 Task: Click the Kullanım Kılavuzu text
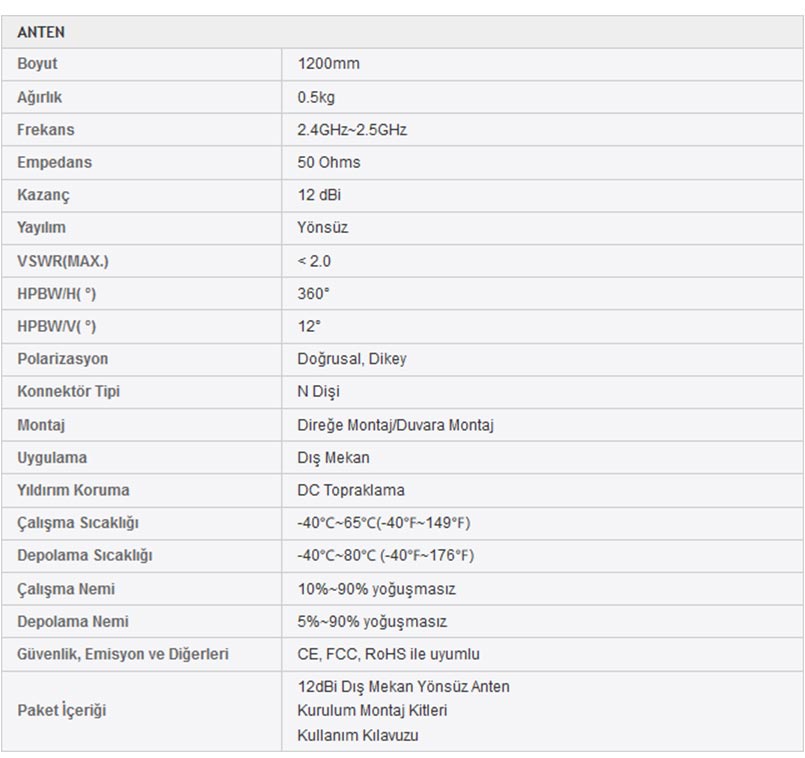(x=357, y=735)
